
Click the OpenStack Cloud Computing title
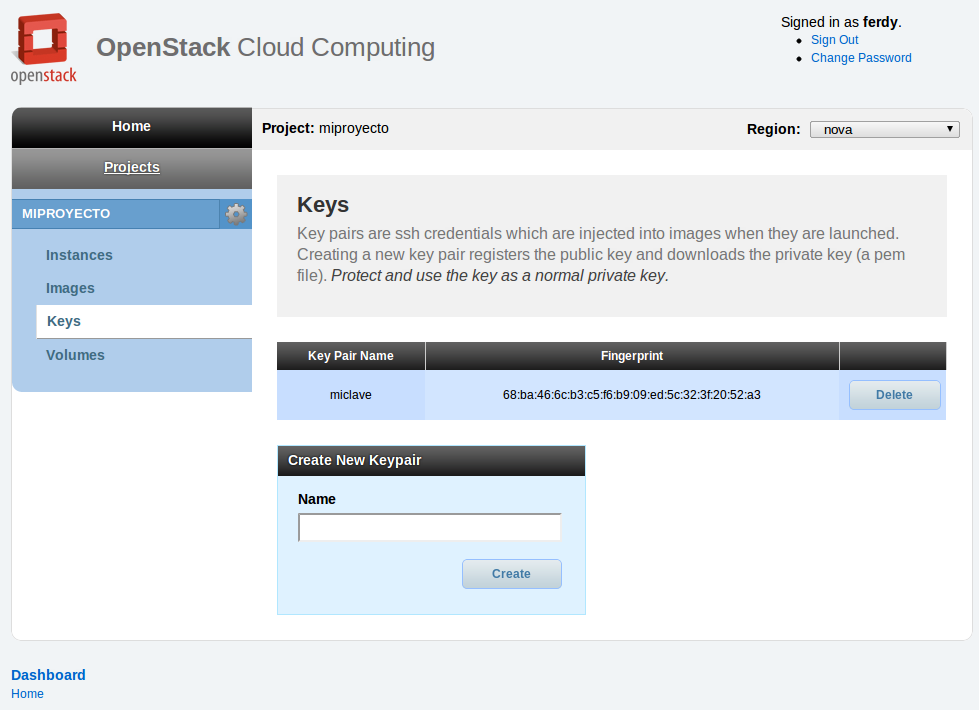[265, 47]
